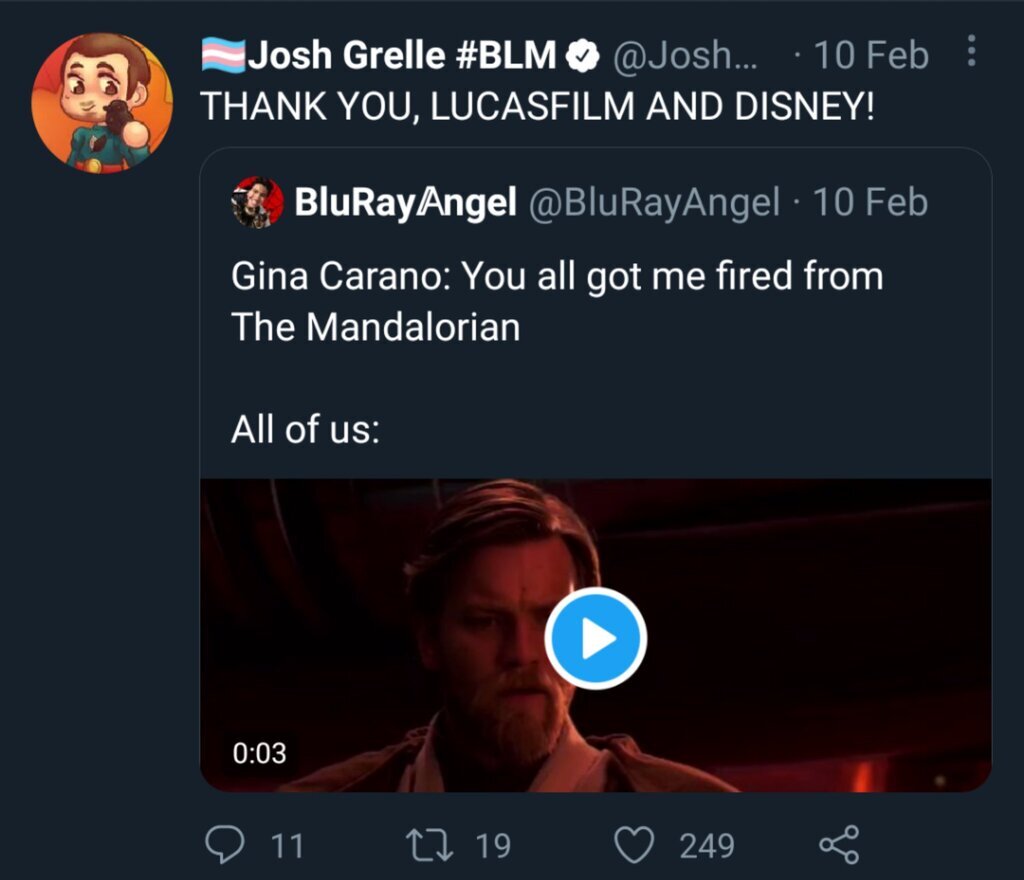Click the 19 retweets count
Screen dimensions: 1024x880
click(x=492, y=846)
